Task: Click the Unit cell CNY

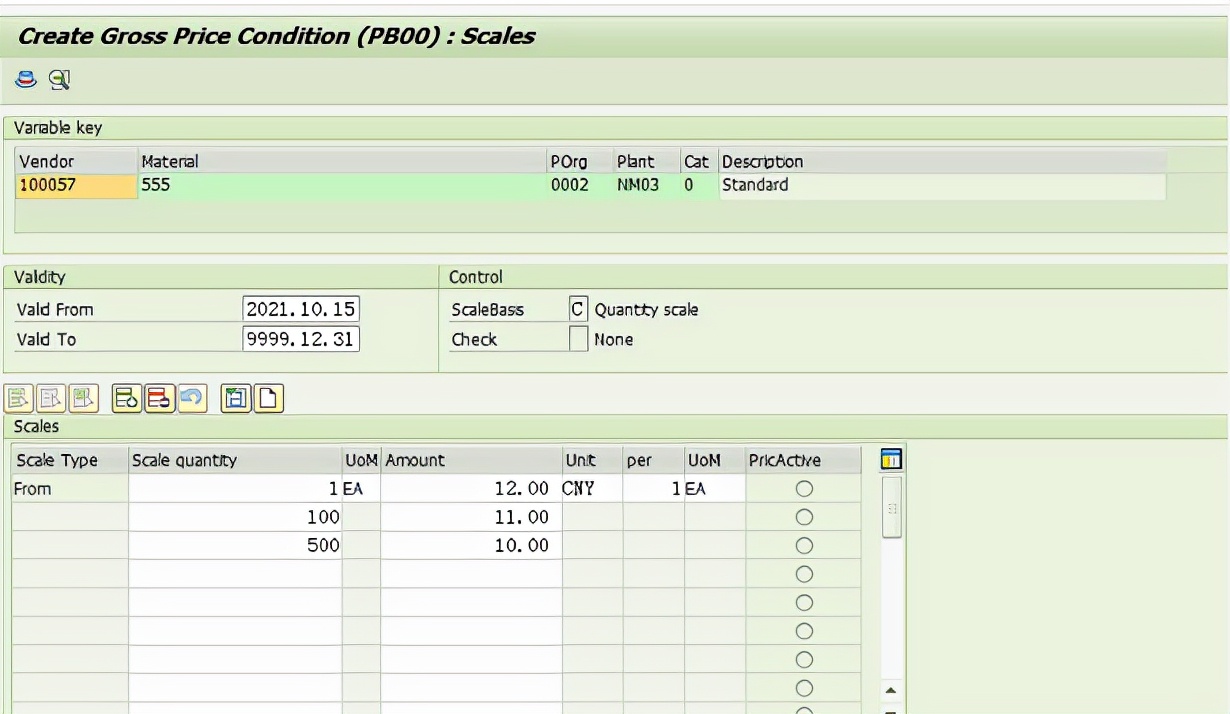Action: click(x=592, y=489)
